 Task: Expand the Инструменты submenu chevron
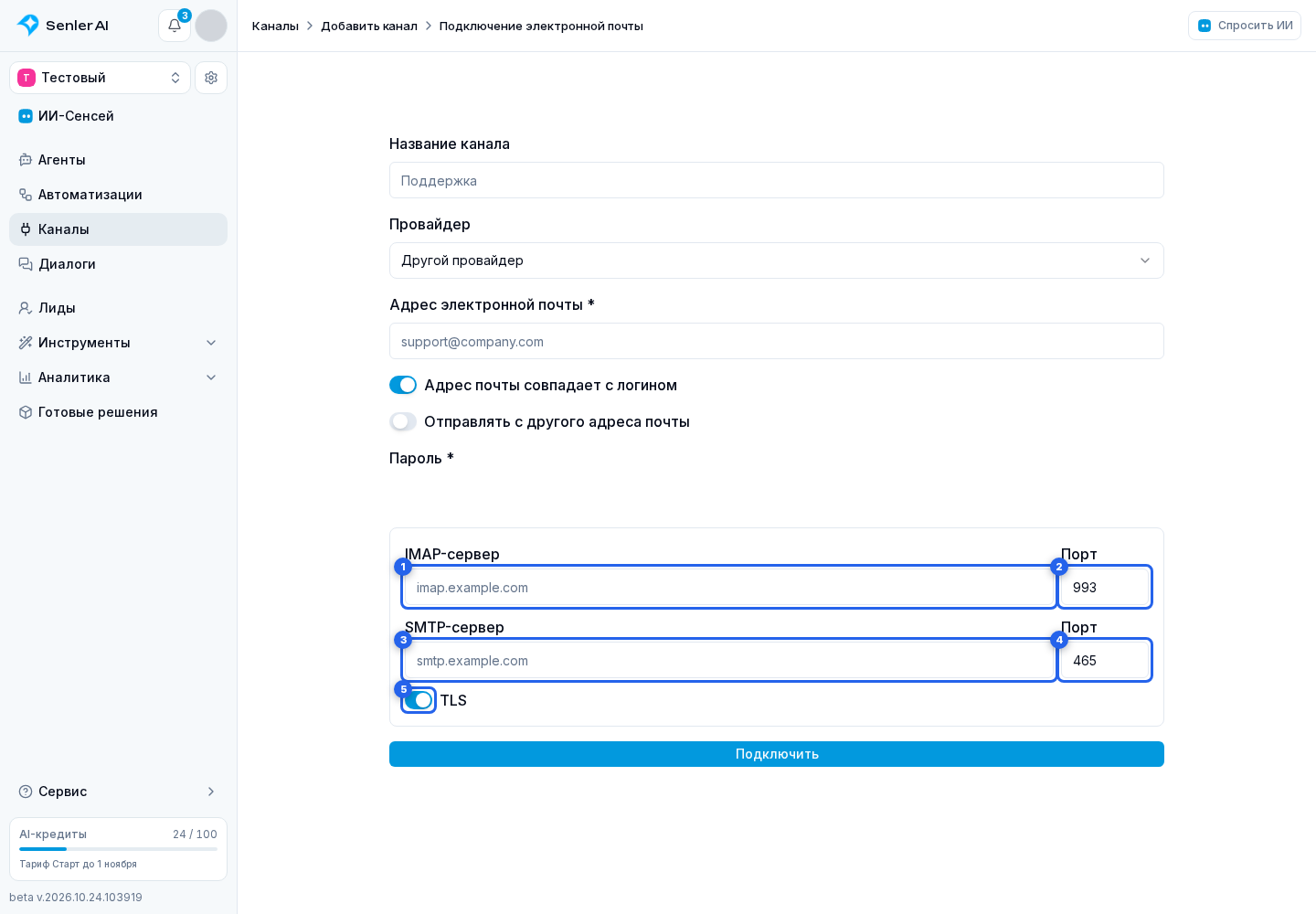click(211, 343)
